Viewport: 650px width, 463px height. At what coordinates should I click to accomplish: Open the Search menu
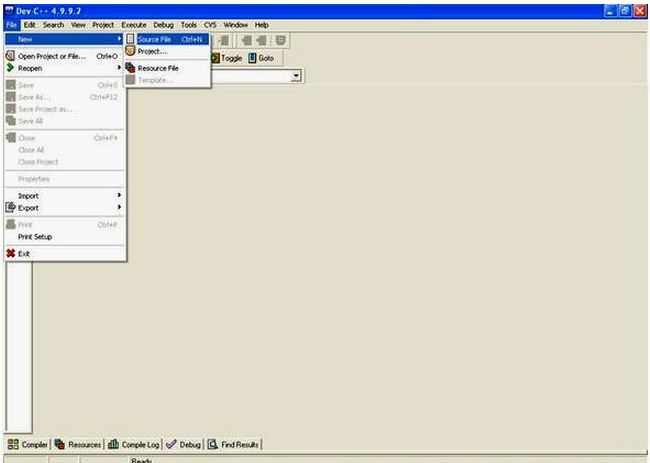point(53,25)
